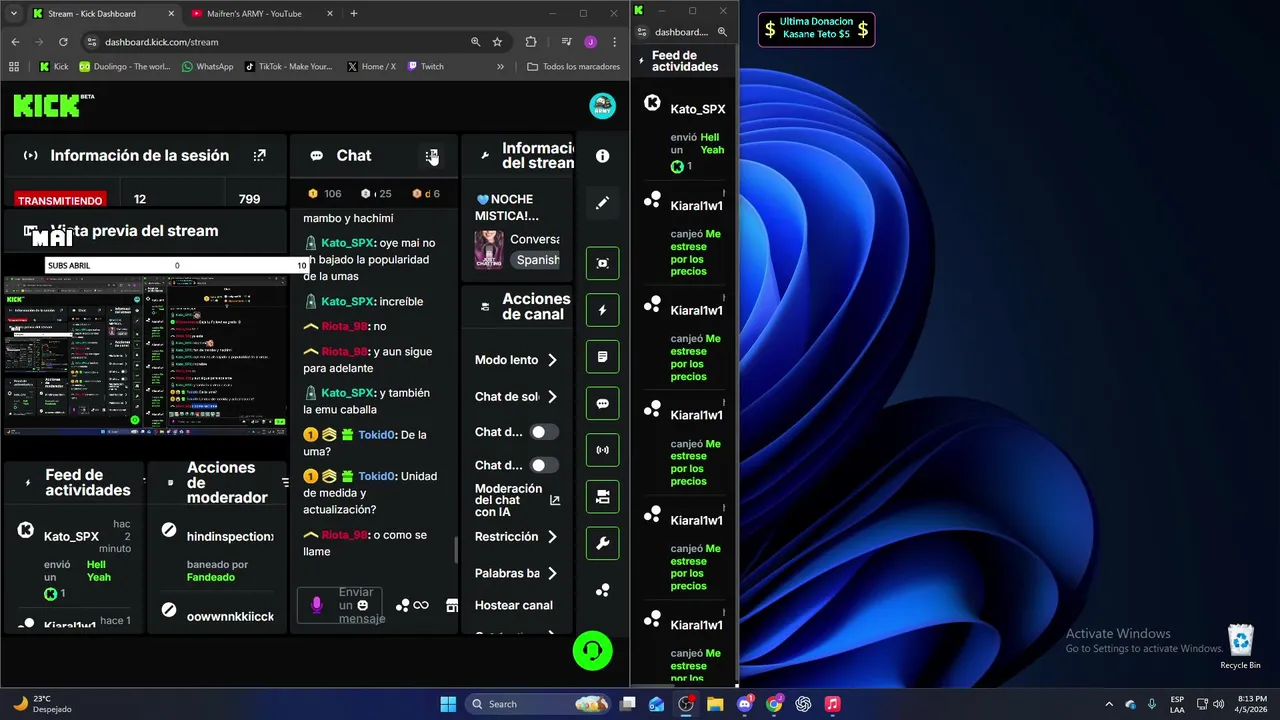Click the lightning bolt icon in sidebar

602,310
